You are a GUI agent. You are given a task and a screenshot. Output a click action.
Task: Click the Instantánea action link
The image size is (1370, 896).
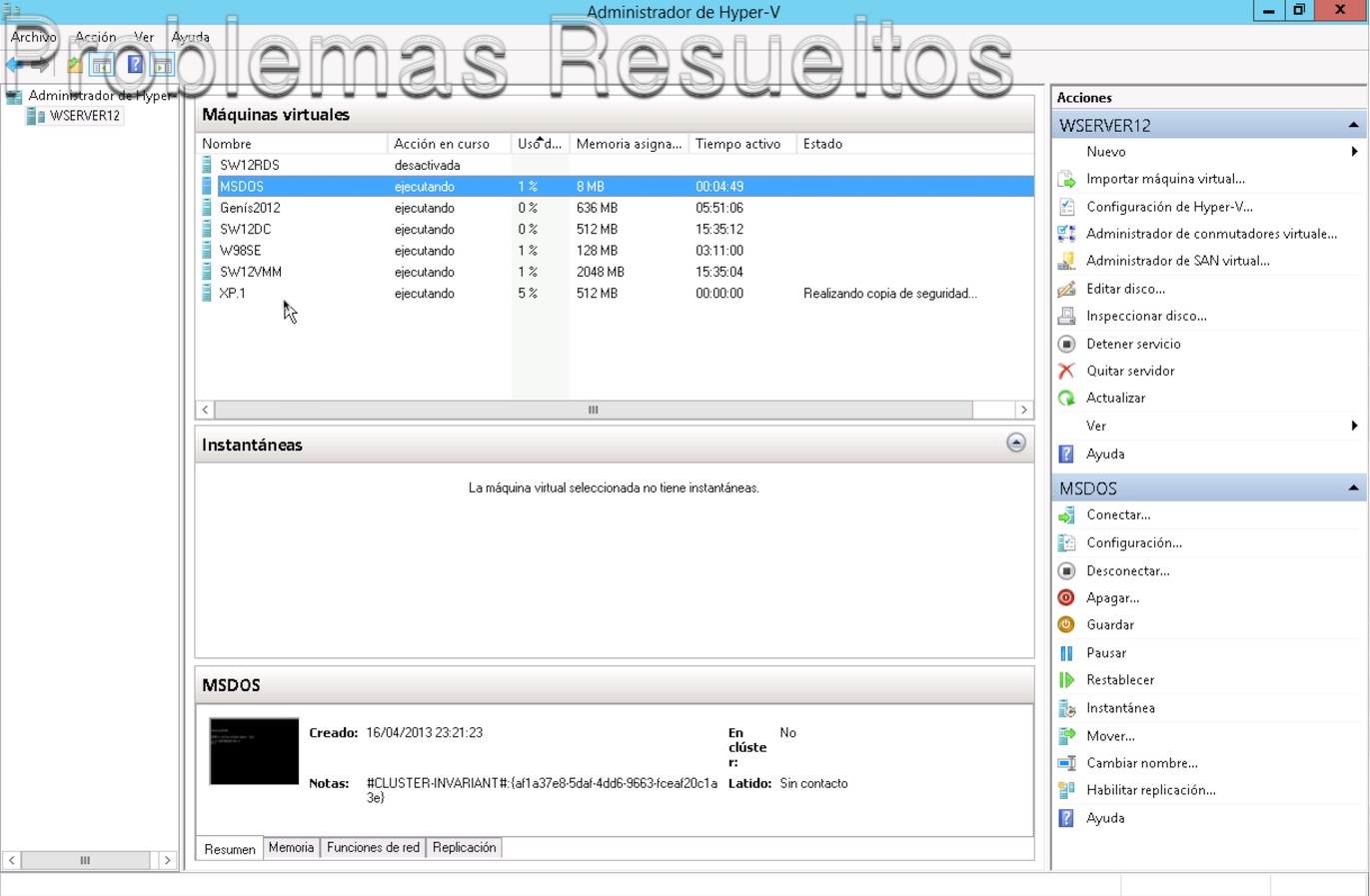[1120, 708]
